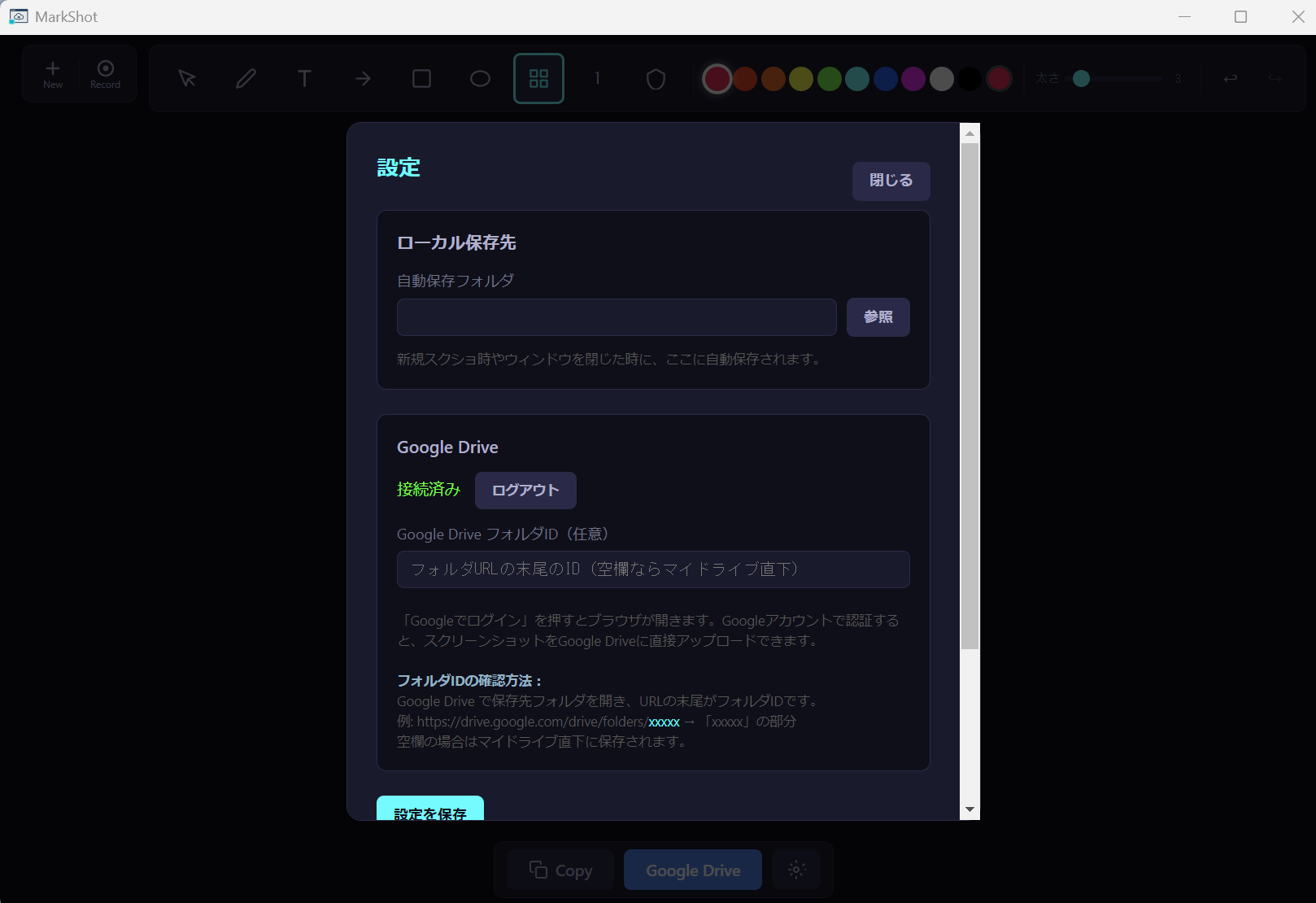The height and width of the screenshot is (903, 1316).
Task: Toggle the theme with the sun icon
Action: coord(796,869)
